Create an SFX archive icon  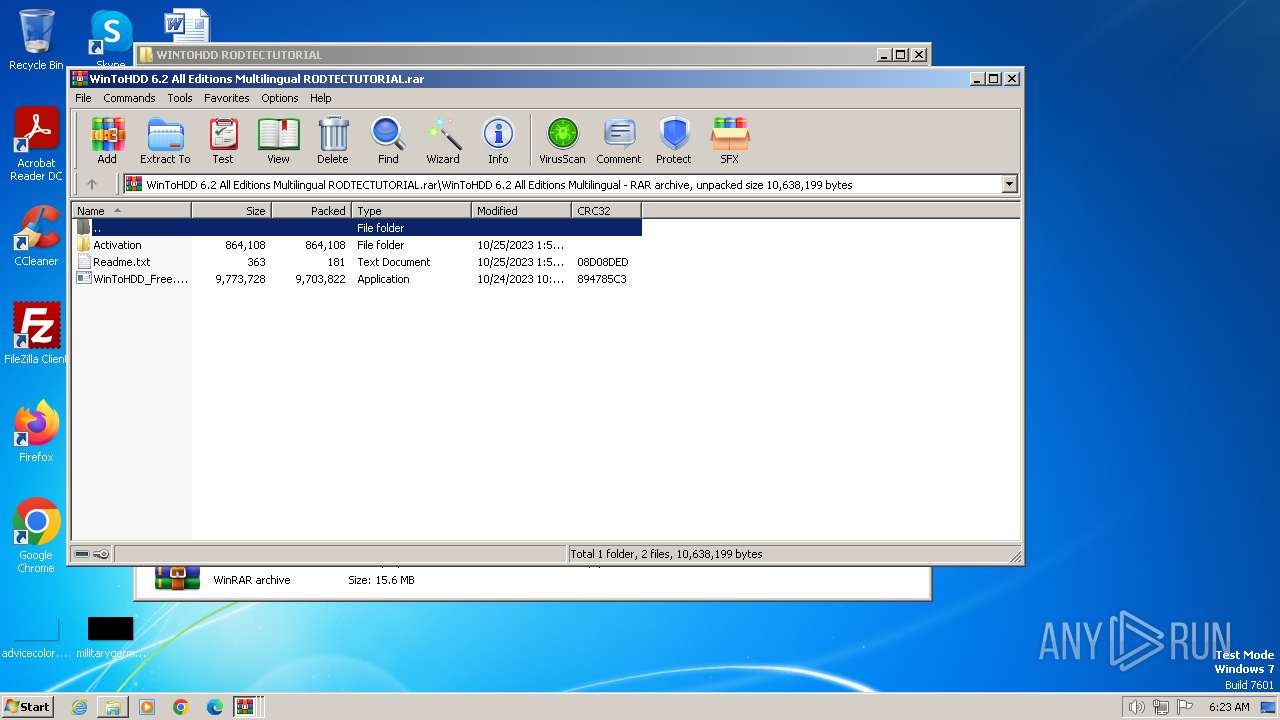(730, 140)
